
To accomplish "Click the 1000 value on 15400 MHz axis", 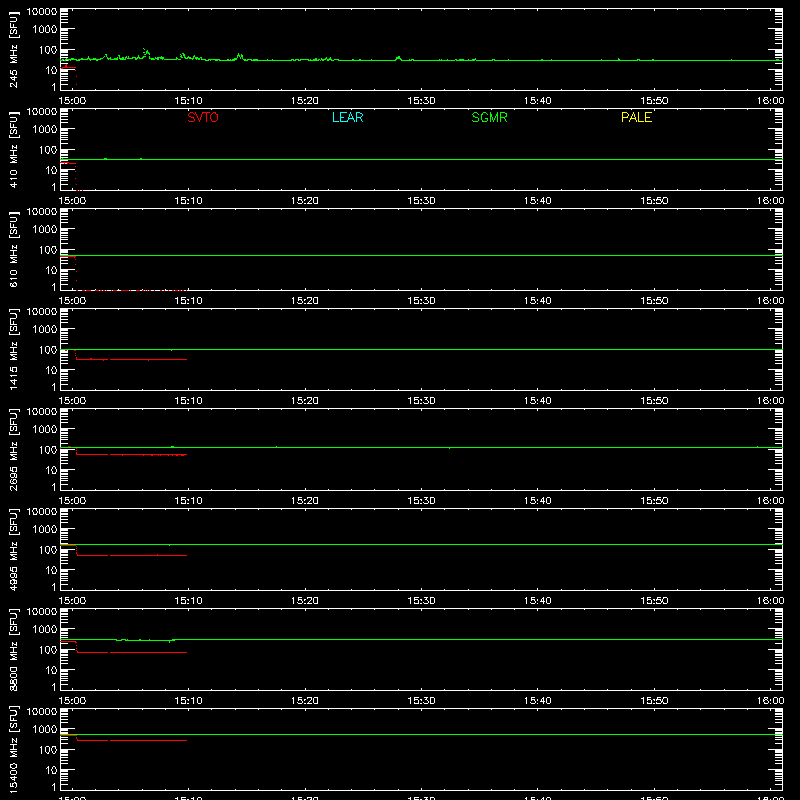I will tap(45, 730).
